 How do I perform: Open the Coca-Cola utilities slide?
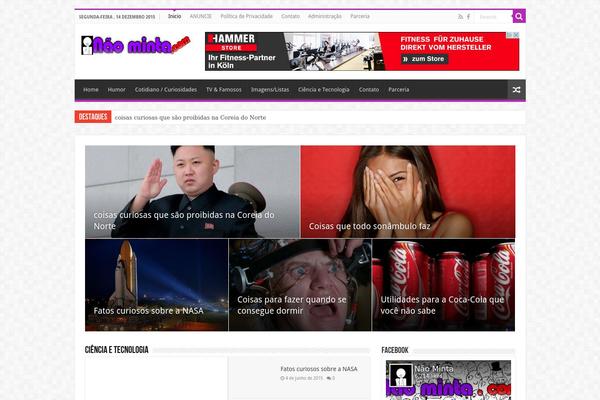click(x=443, y=285)
